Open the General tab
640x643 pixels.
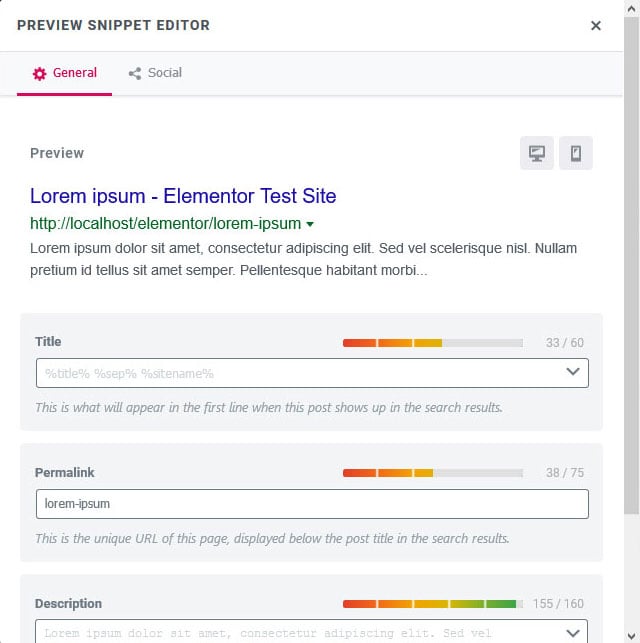click(65, 73)
